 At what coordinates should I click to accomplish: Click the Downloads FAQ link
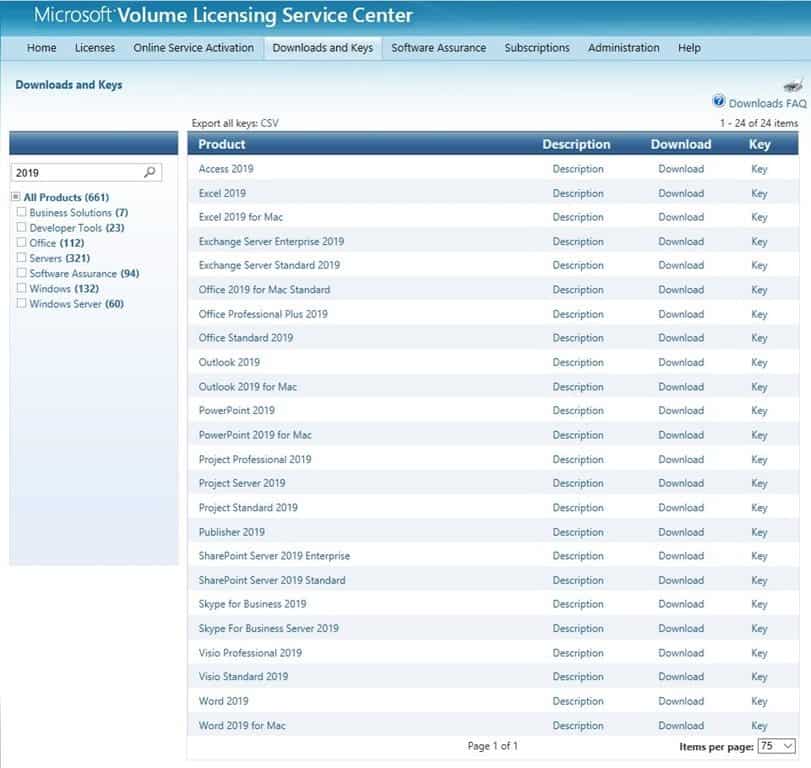point(767,103)
